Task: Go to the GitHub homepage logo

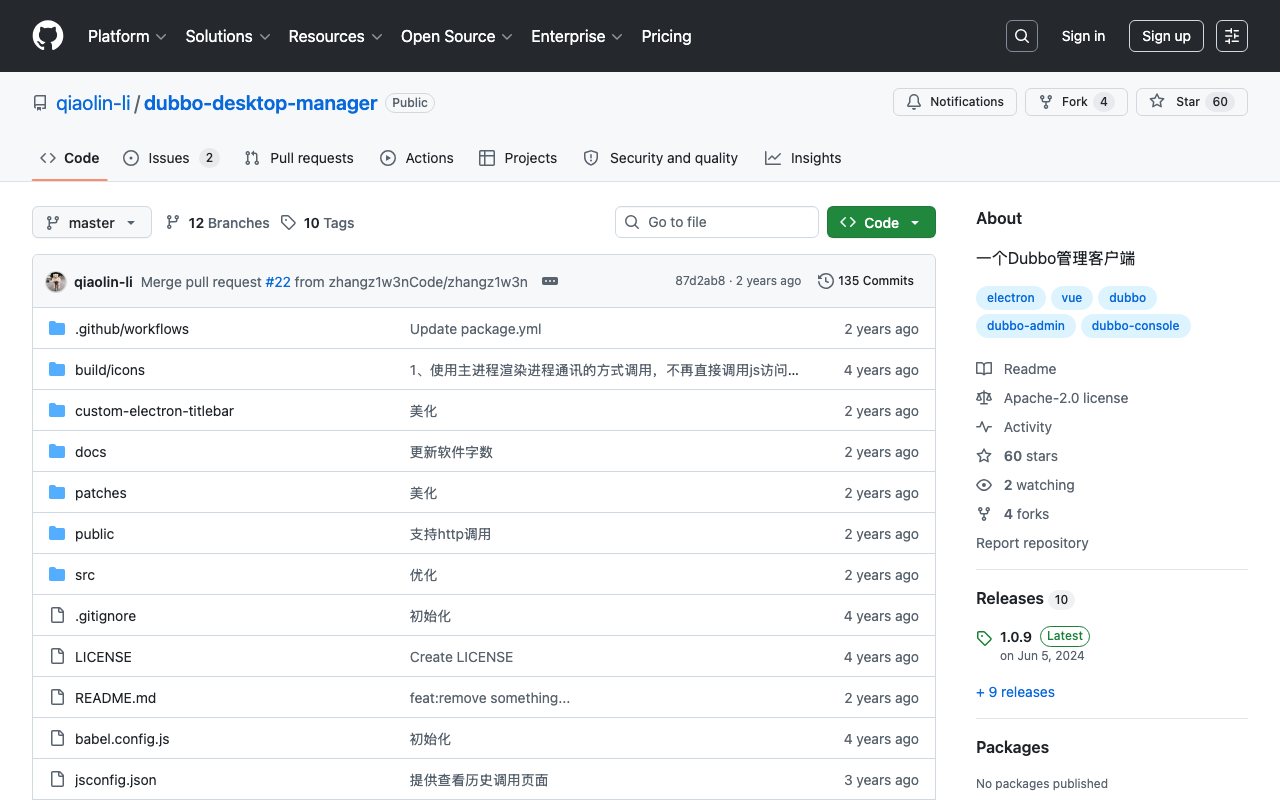Action: pyautogui.click(x=48, y=36)
